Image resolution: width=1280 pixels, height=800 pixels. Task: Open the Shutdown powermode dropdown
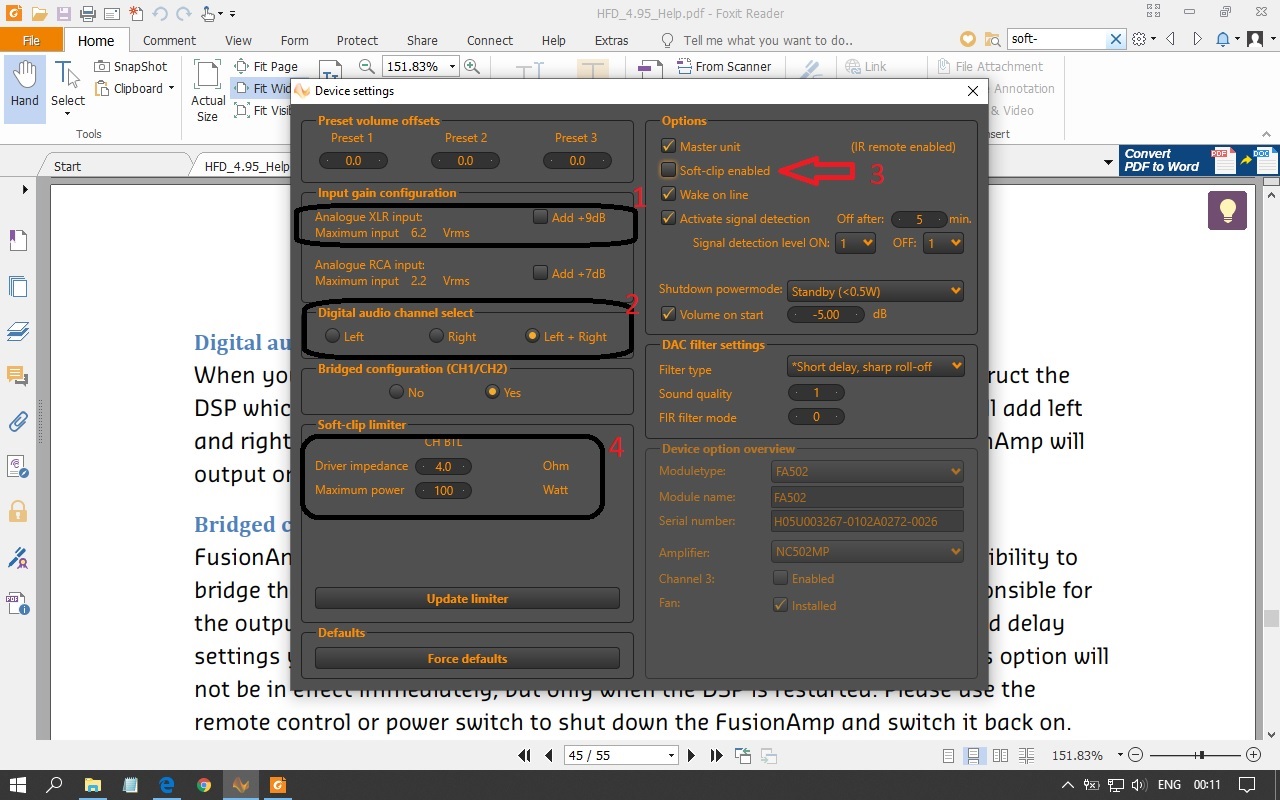(x=875, y=291)
